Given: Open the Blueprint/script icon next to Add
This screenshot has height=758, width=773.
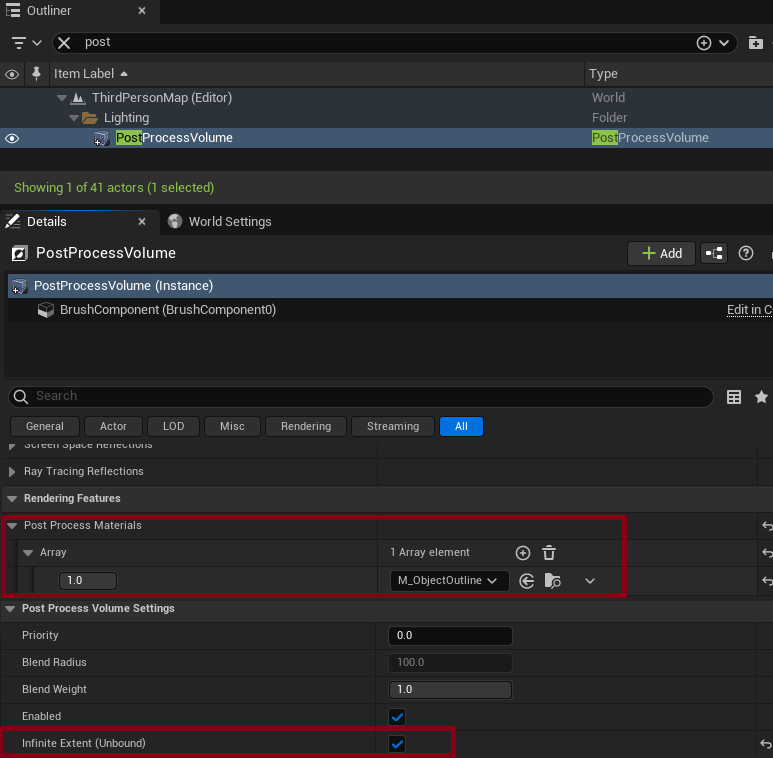Looking at the screenshot, I should [x=713, y=253].
